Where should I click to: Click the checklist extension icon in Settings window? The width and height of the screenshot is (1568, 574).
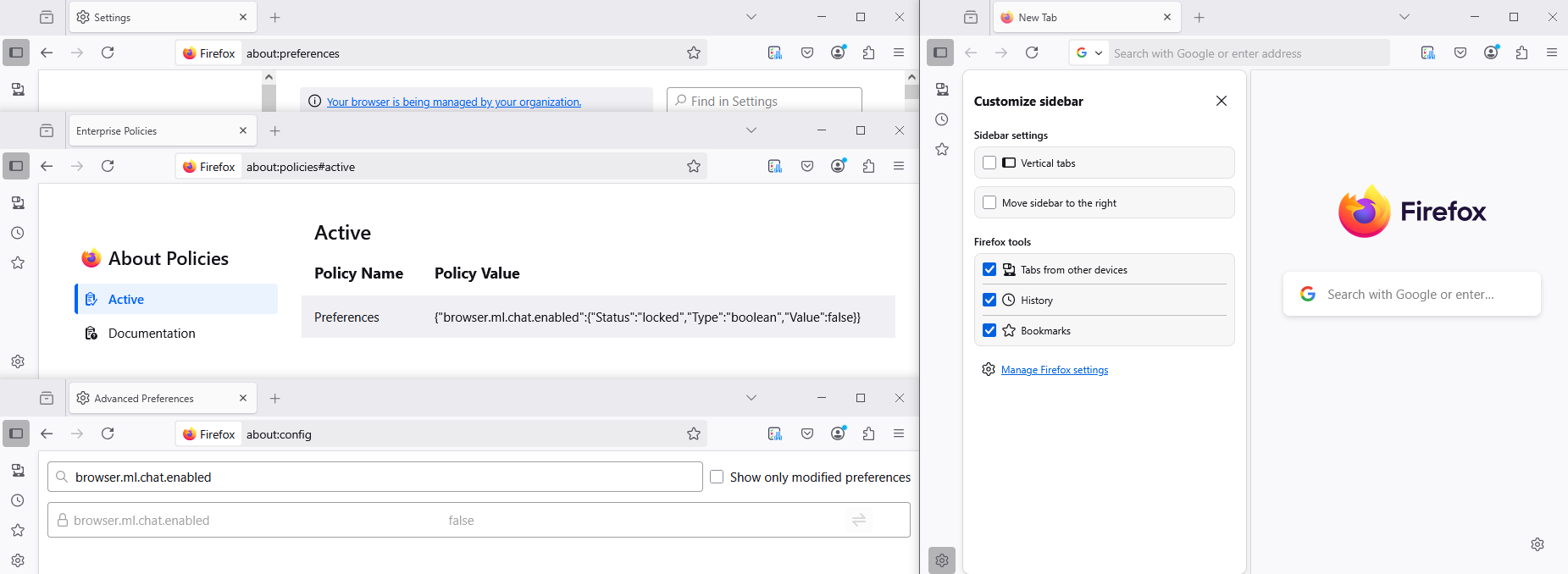pyautogui.click(x=775, y=52)
